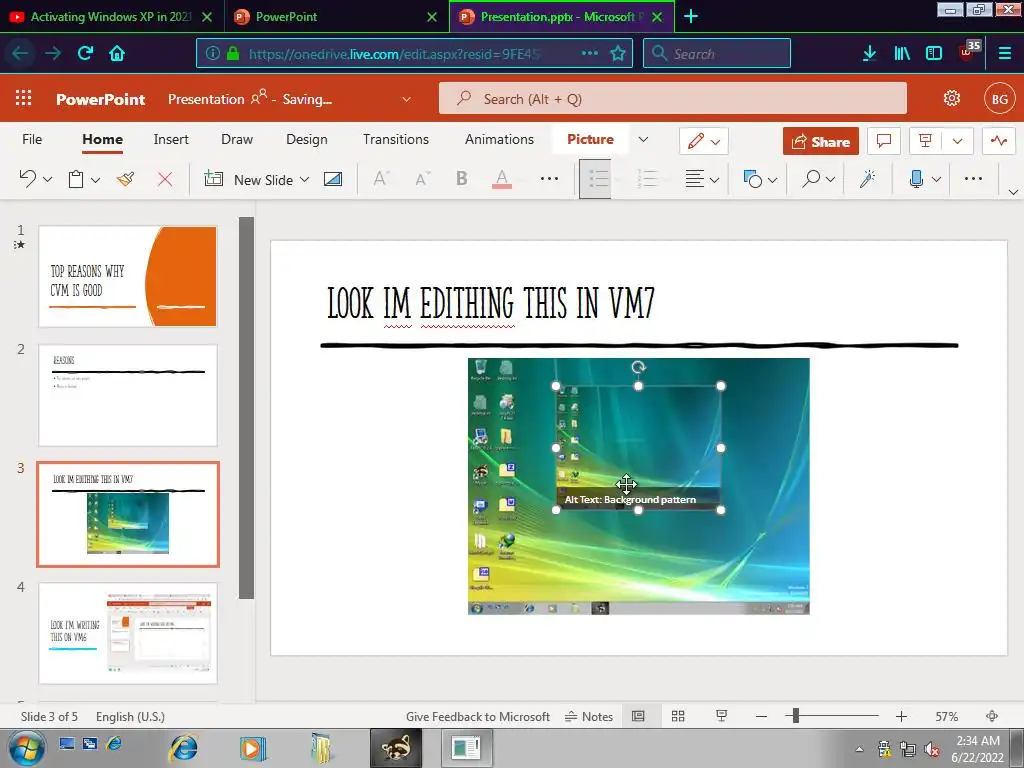
Task: Open the Catch up activity icon
Action: (999, 141)
